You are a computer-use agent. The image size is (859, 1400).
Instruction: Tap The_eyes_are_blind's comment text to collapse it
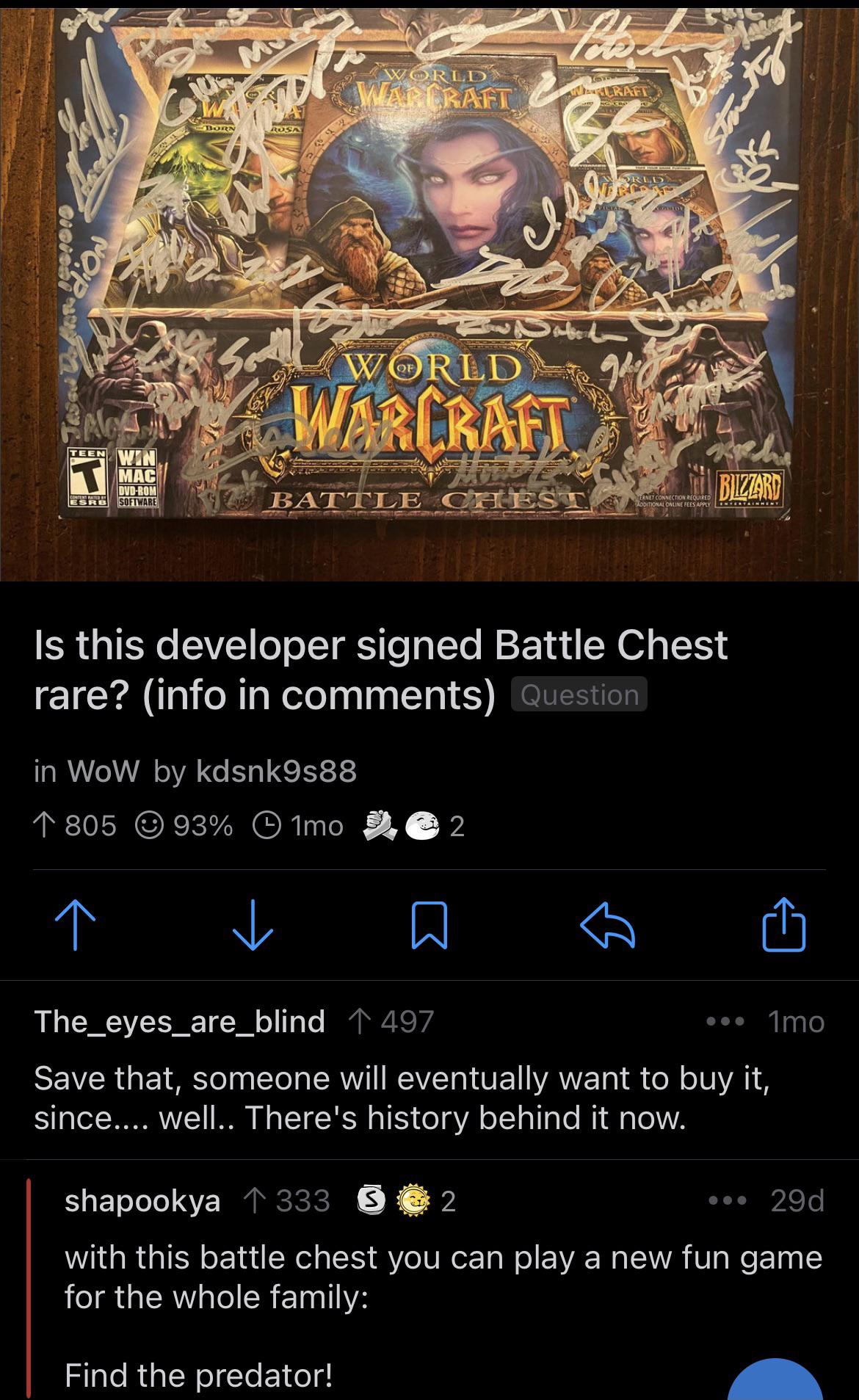pyautogui.click(x=402, y=1098)
